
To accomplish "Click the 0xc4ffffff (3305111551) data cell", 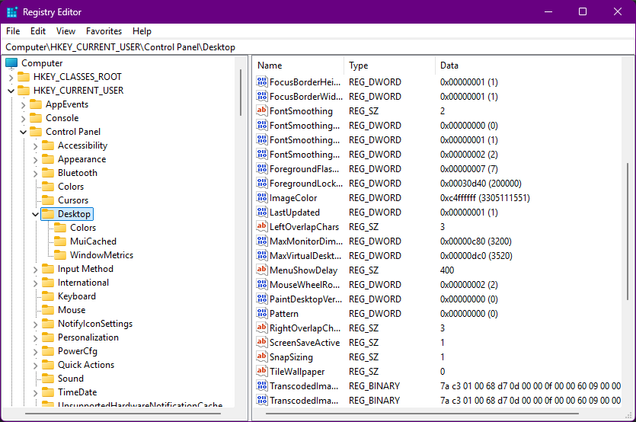I will coord(485,198).
